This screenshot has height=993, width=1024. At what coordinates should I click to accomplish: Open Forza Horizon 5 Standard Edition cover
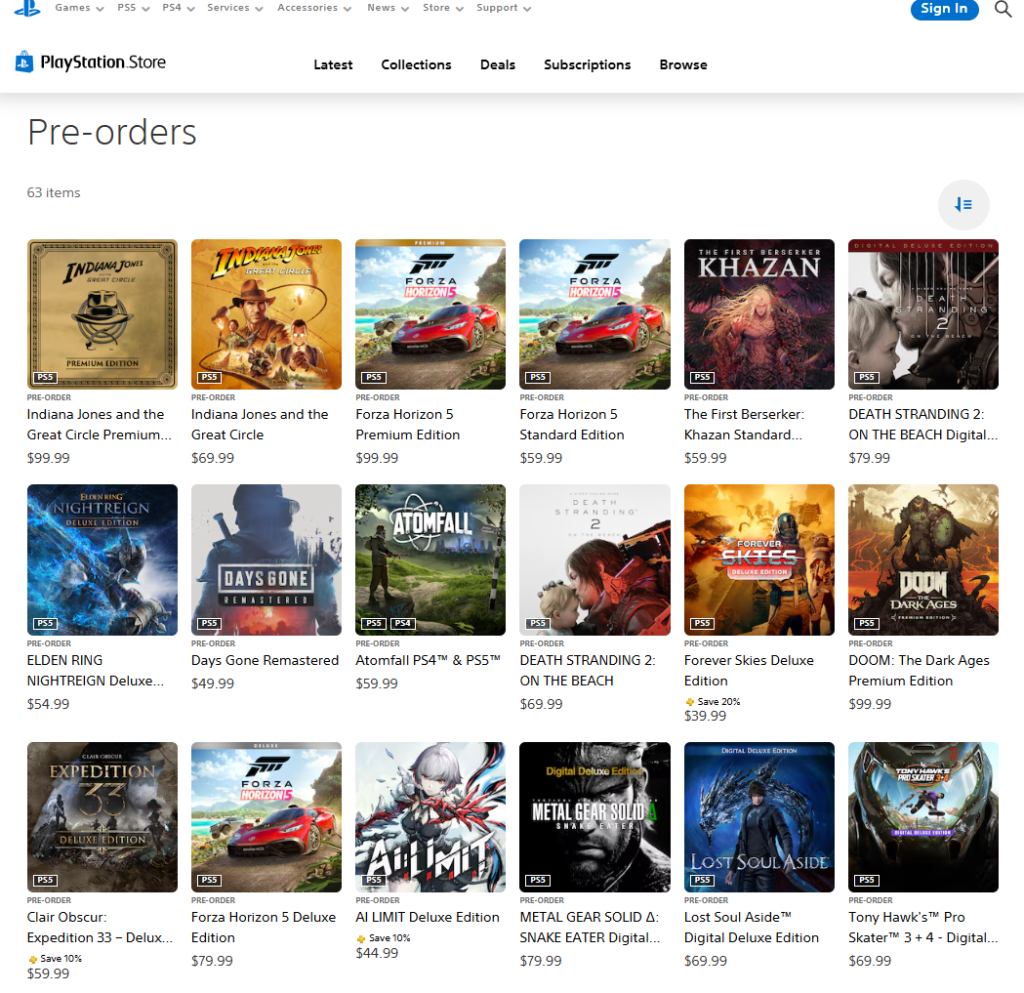(595, 314)
